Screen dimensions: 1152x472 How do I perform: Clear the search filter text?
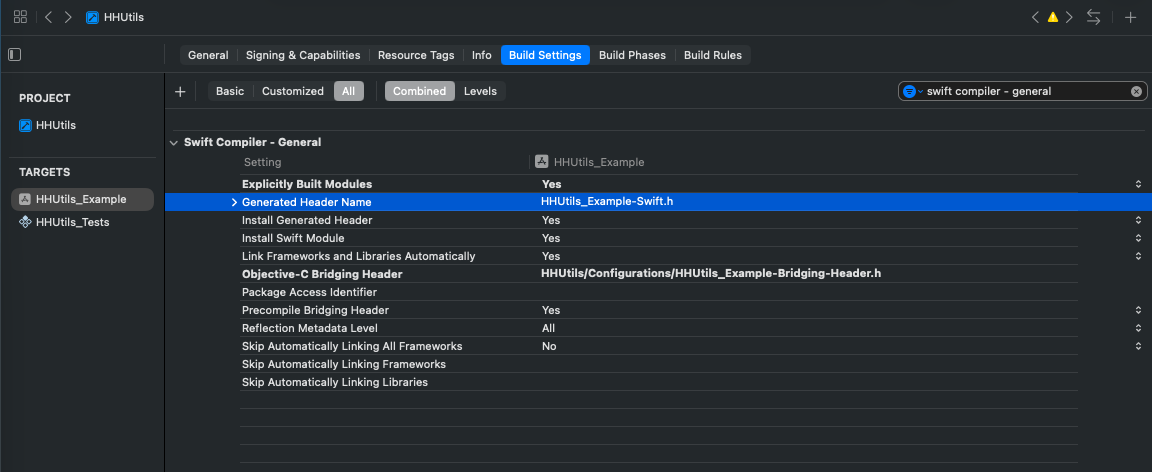tap(1136, 91)
